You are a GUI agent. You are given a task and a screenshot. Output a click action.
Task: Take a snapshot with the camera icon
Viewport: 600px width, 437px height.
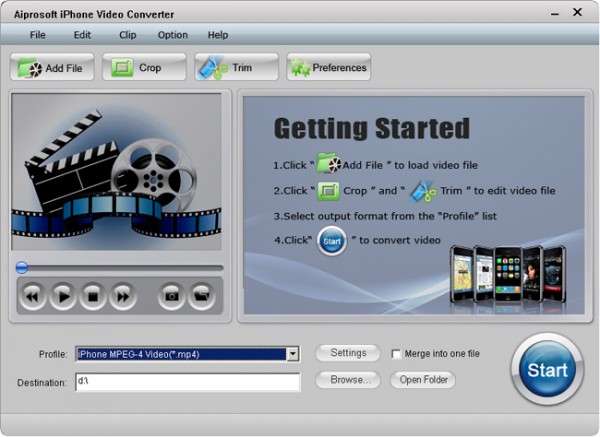coord(171,296)
